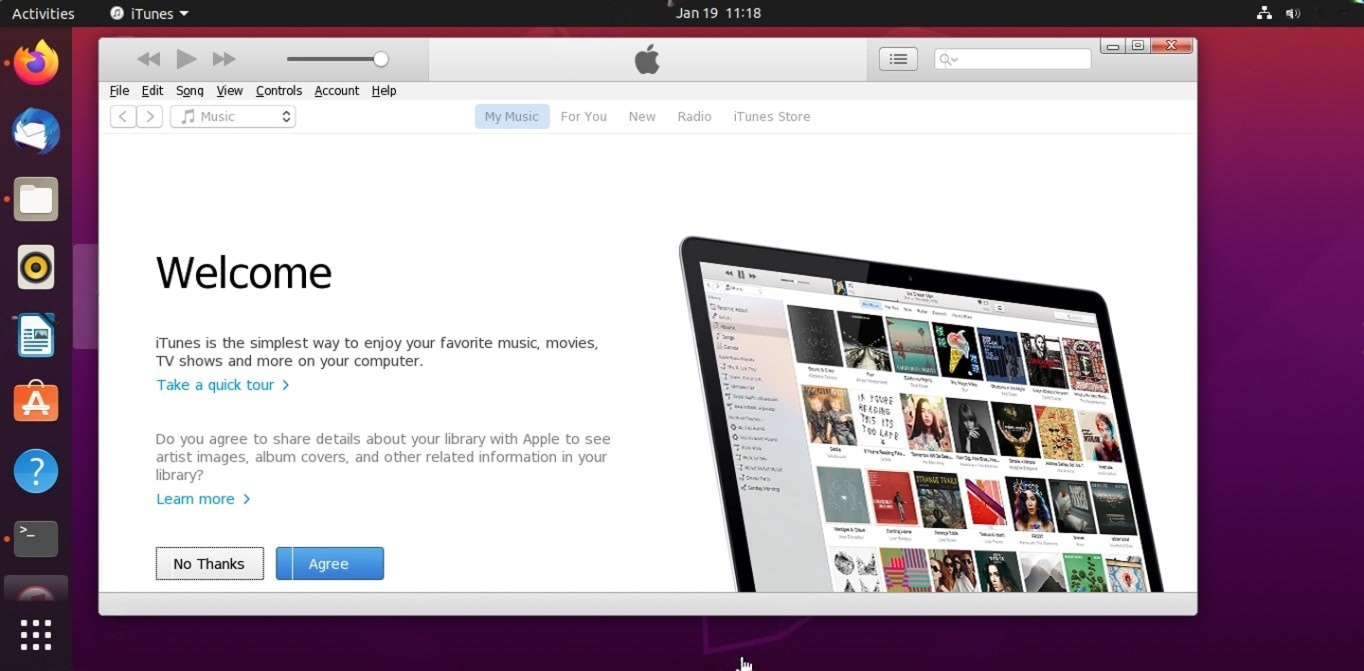The image size is (1364, 671).
Task: Click the No Thanks button
Action: [209, 563]
